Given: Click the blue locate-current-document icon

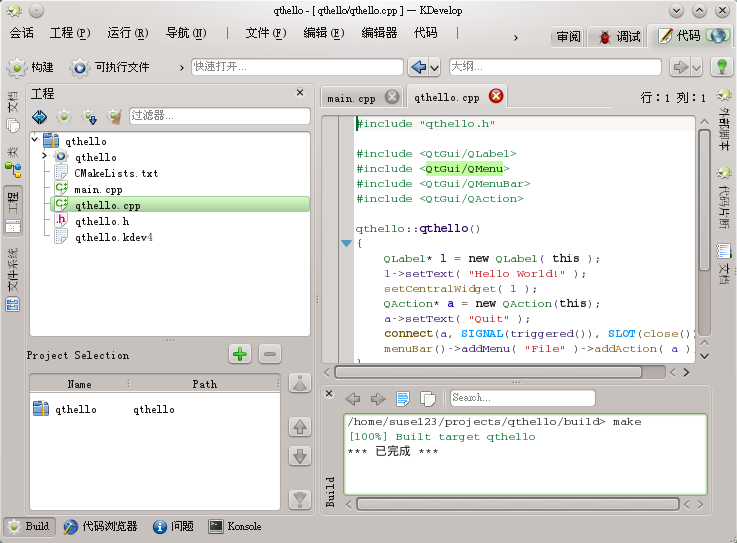Looking at the screenshot, I should coord(39,117).
